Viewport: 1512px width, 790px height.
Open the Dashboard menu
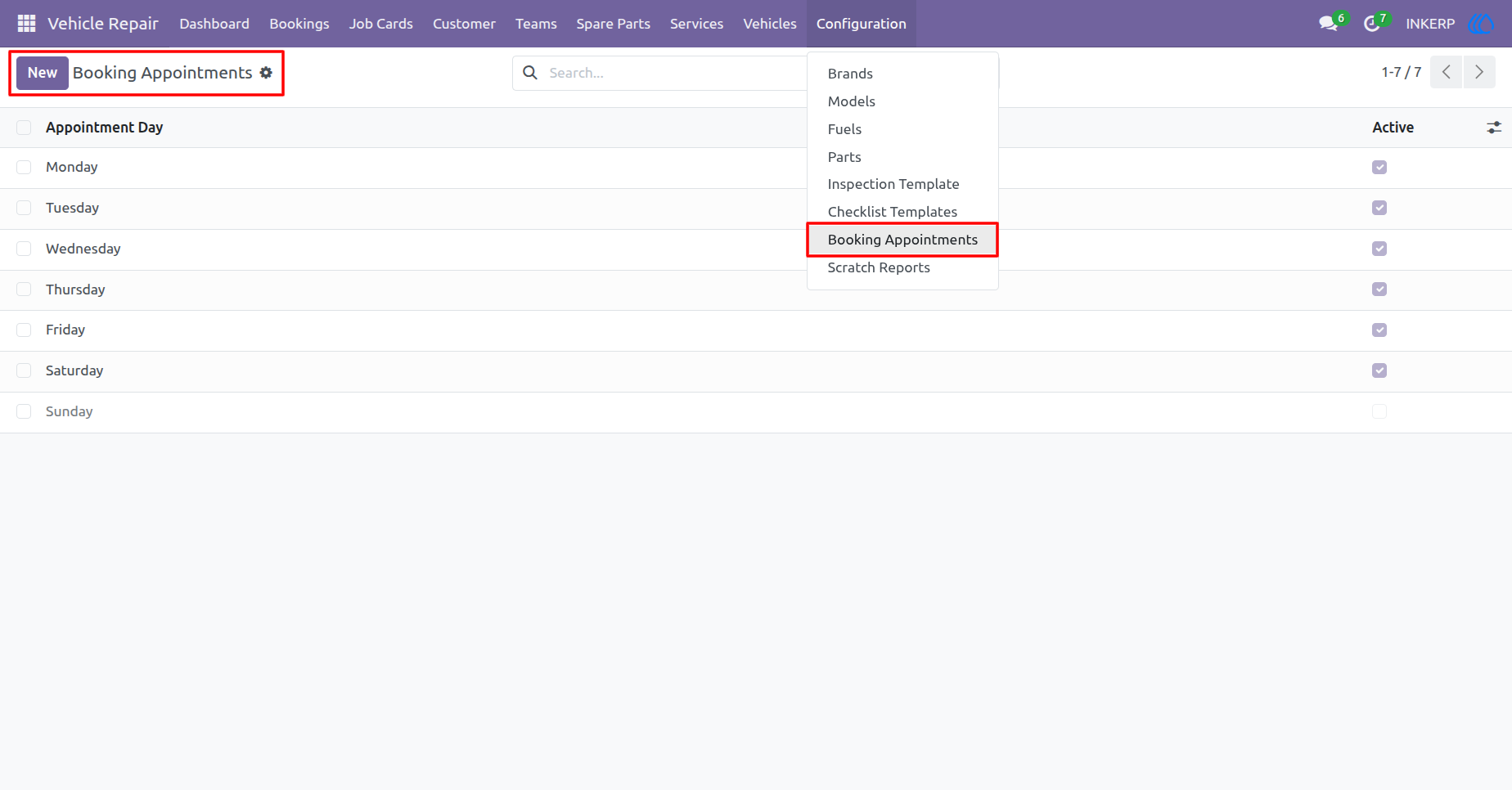click(214, 24)
